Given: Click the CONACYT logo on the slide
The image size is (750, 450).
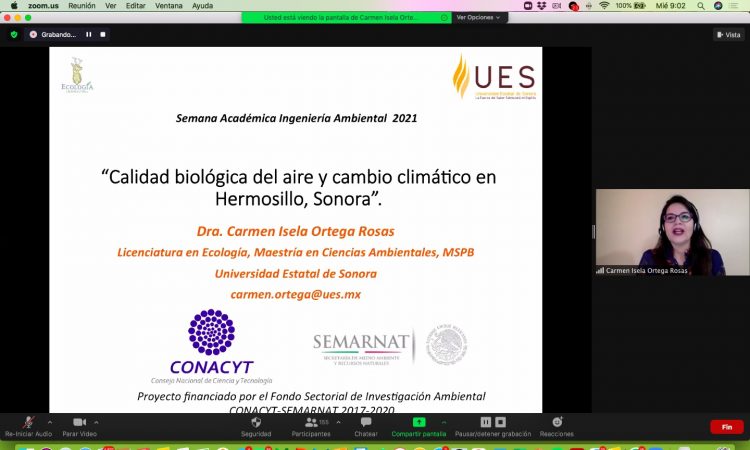Looking at the screenshot, I should tap(211, 346).
